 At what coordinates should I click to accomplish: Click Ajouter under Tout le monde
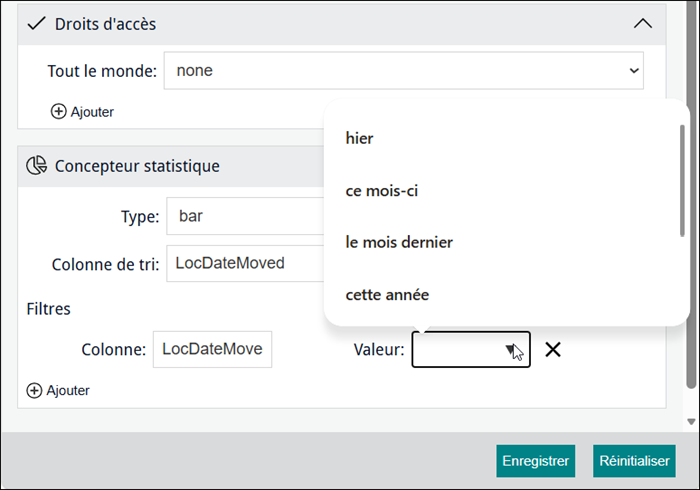[x=82, y=112]
